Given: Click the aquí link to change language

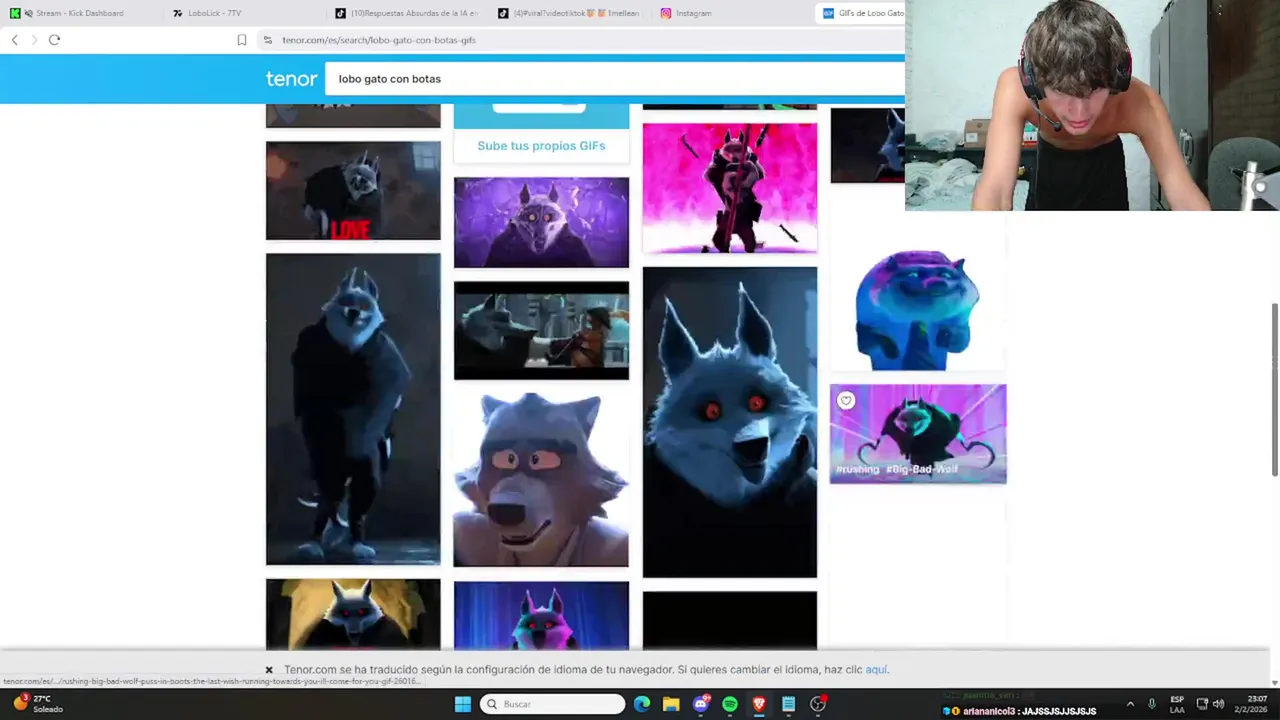Looking at the screenshot, I should click(876, 670).
